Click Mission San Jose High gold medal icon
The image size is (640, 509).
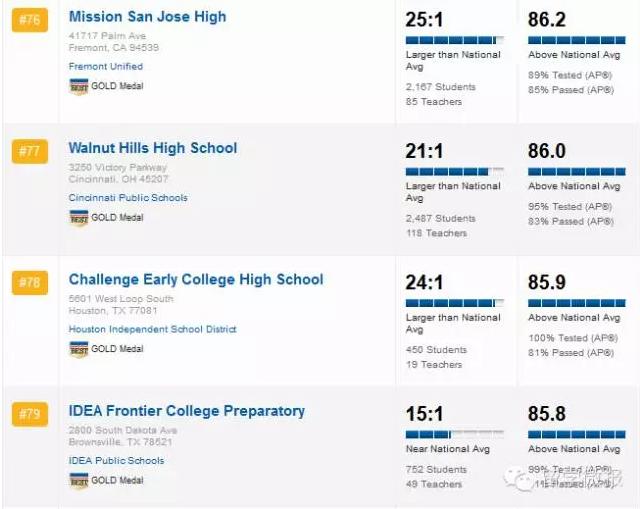[79, 86]
